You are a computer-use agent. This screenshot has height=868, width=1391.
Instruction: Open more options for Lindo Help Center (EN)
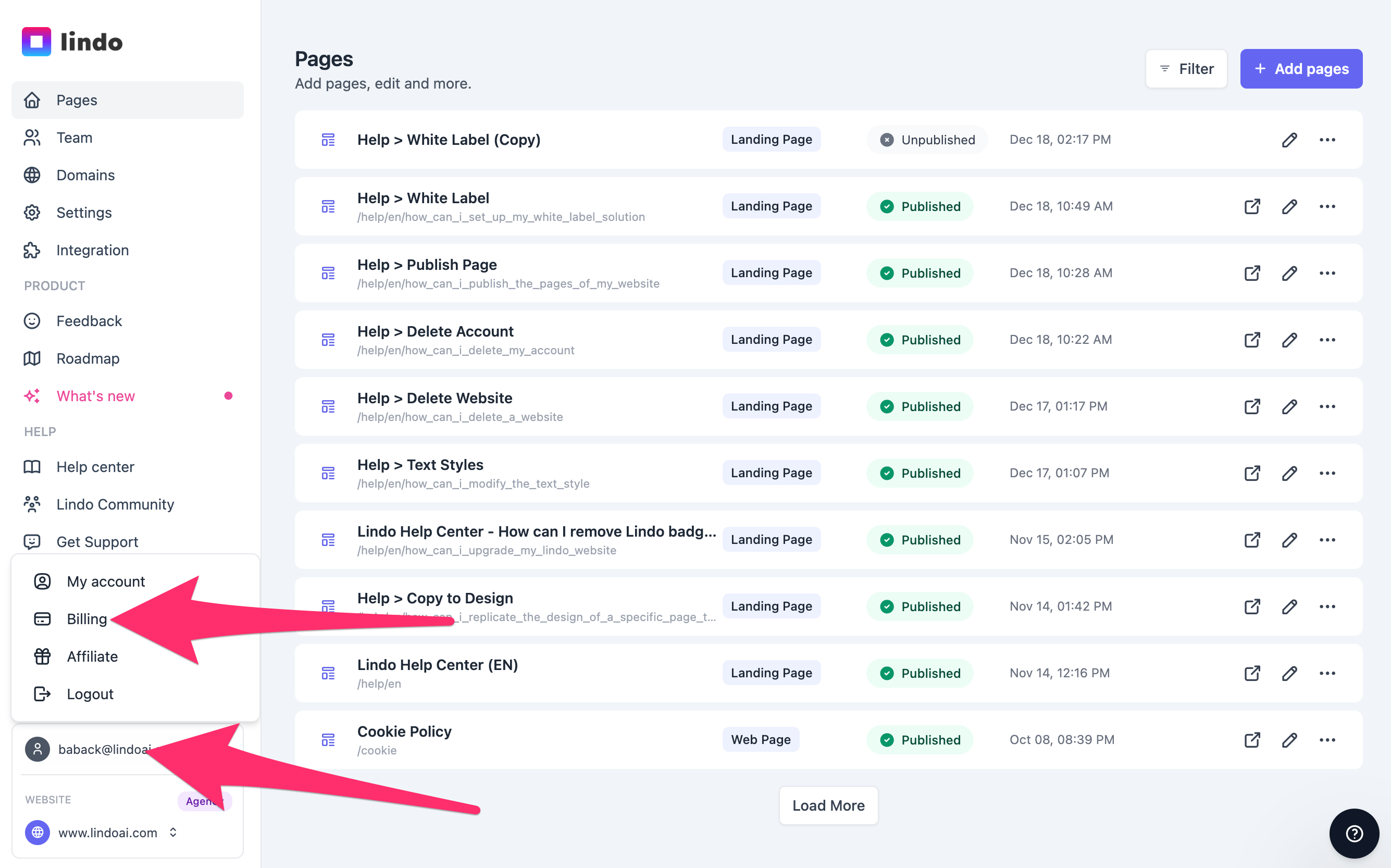(1327, 673)
